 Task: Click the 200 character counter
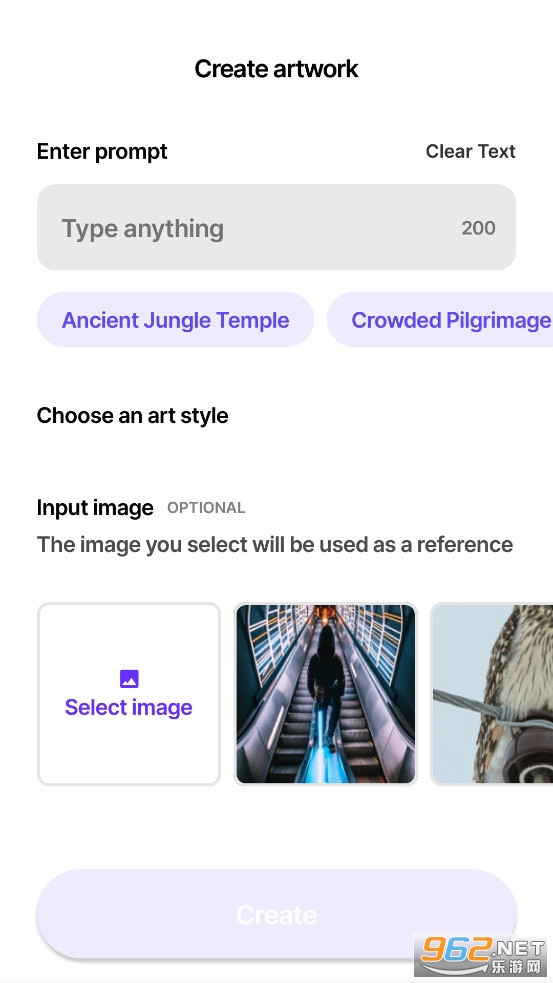point(478,228)
